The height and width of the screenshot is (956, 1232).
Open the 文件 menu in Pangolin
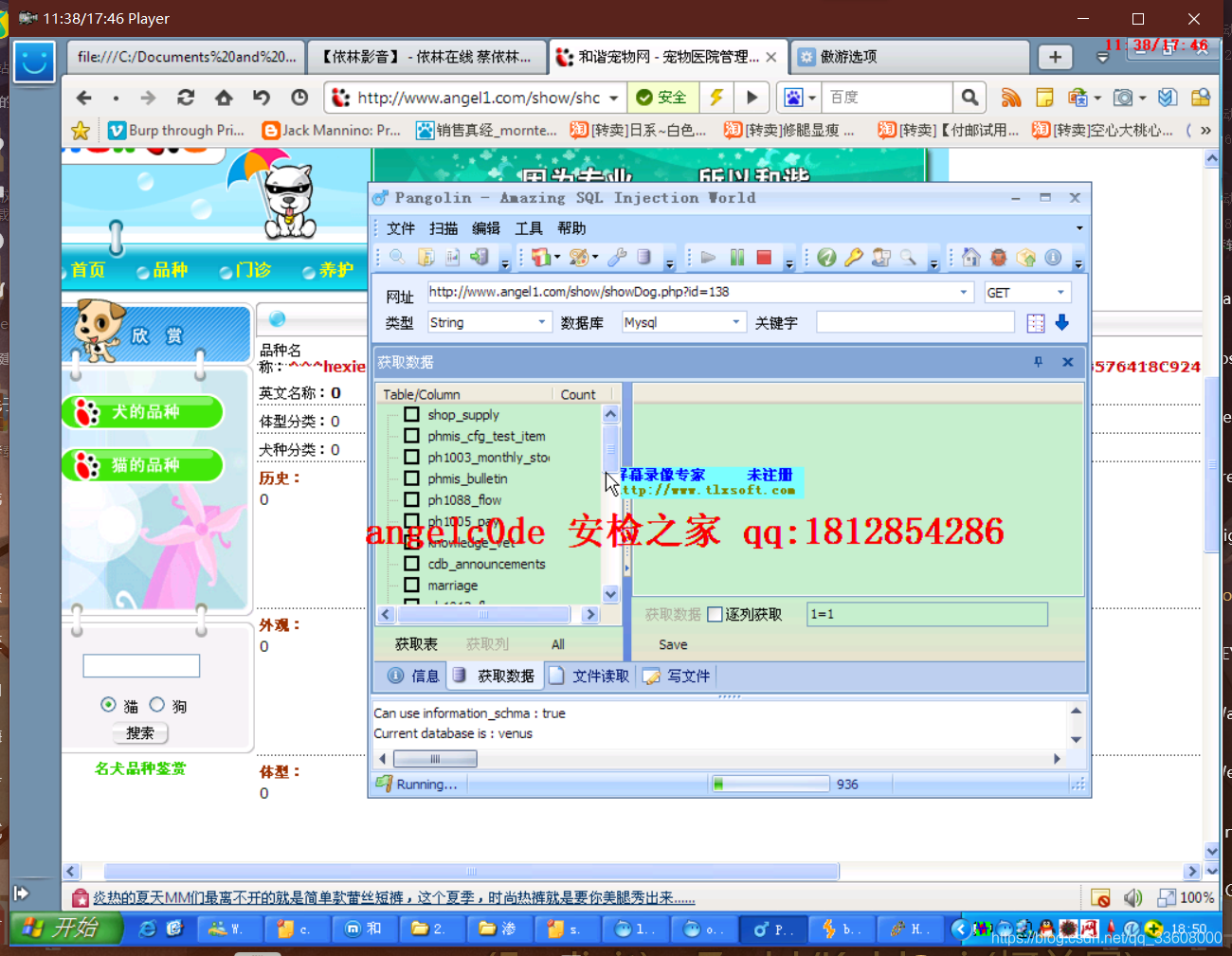[401, 228]
